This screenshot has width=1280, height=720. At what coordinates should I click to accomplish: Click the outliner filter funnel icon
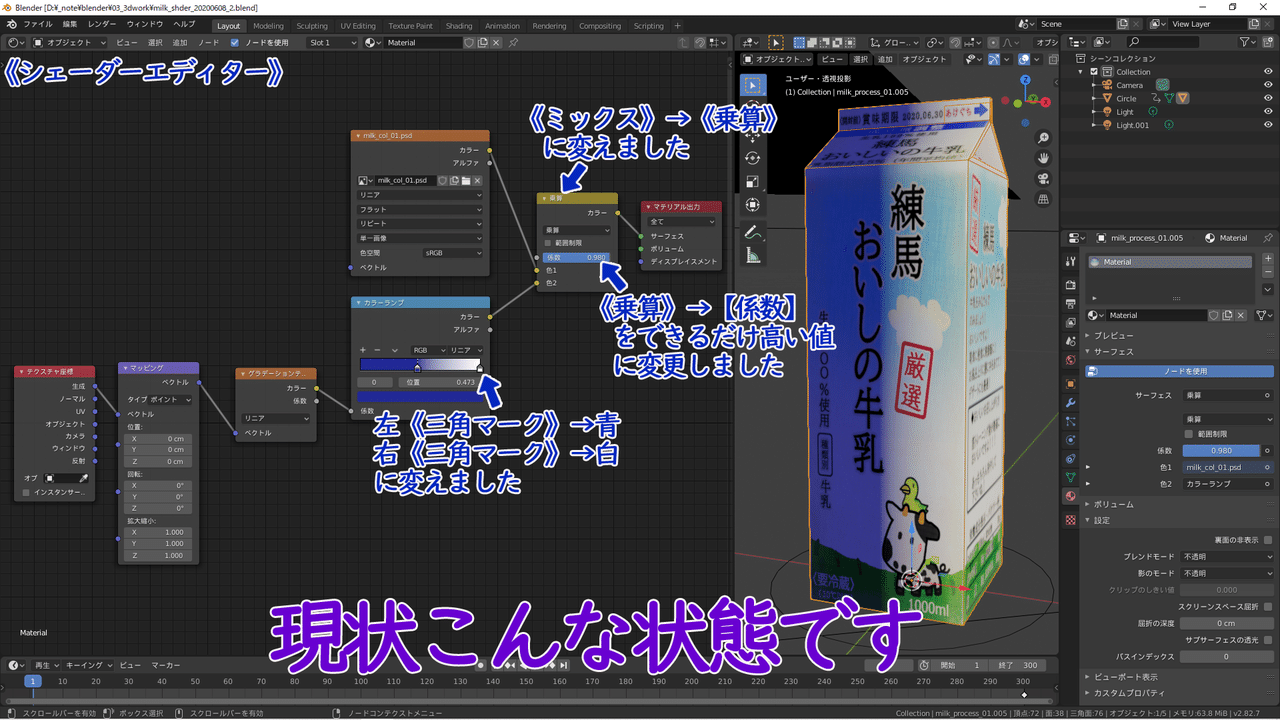click(x=1246, y=42)
